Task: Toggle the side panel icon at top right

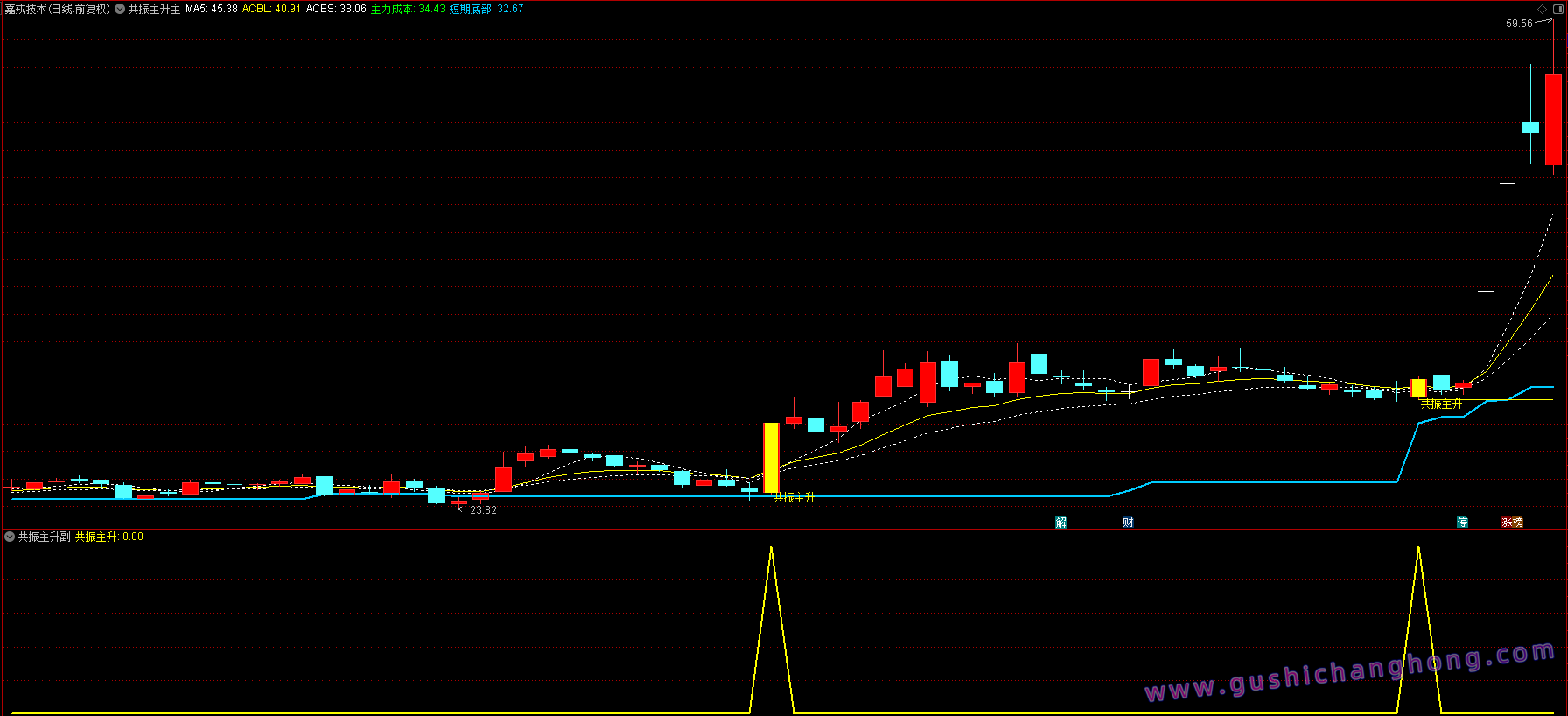Action: (x=1557, y=9)
